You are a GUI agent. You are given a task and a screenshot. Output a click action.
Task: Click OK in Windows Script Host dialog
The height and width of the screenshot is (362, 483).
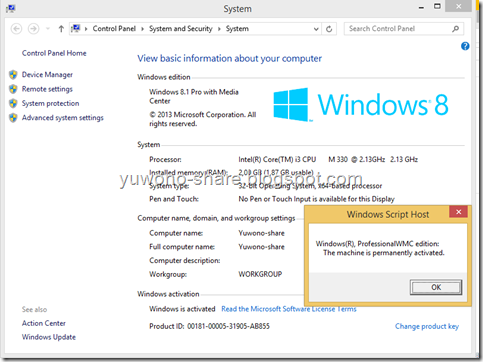(436, 287)
